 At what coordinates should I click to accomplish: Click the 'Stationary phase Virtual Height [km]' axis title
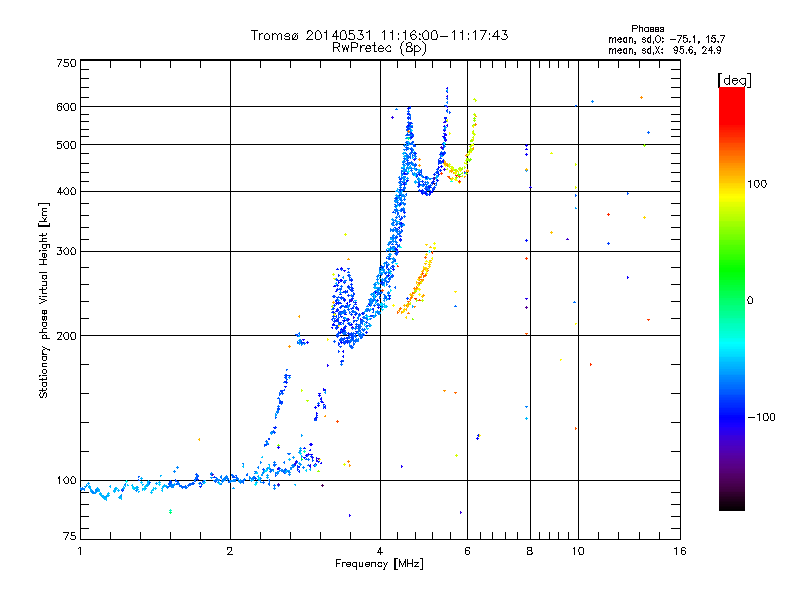click(44, 300)
